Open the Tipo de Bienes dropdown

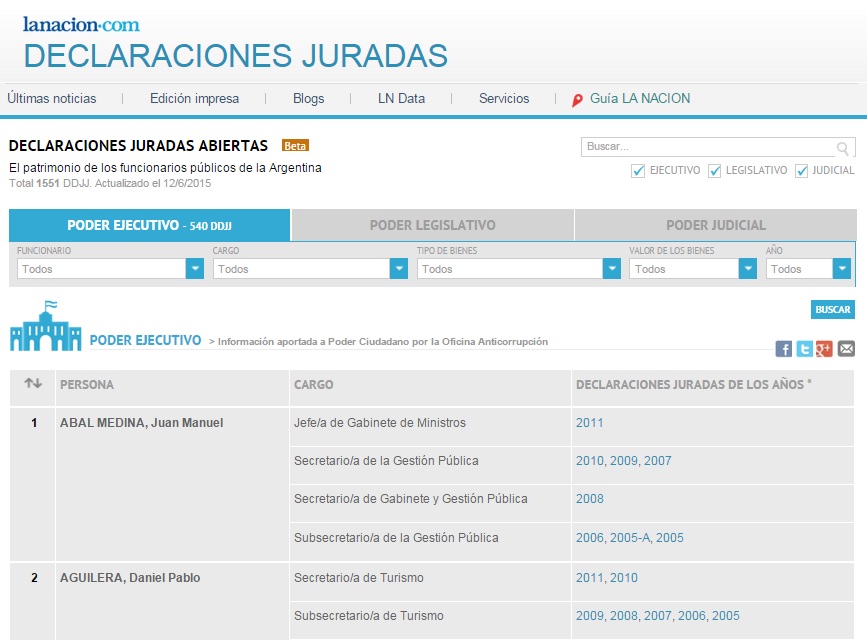[519, 269]
